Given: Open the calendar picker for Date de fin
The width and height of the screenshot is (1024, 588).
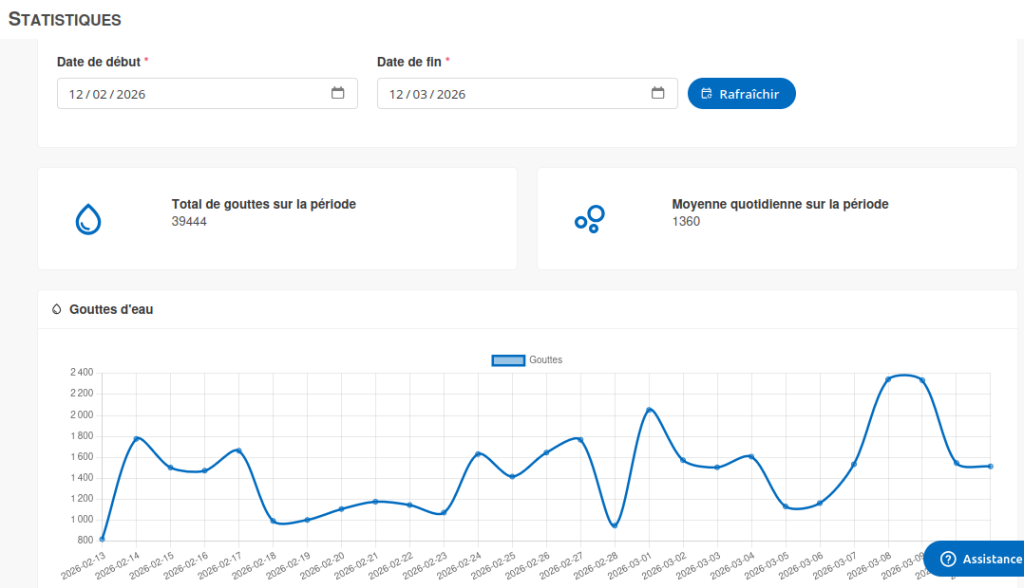Looking at the screenshot, I should point(658,94).
